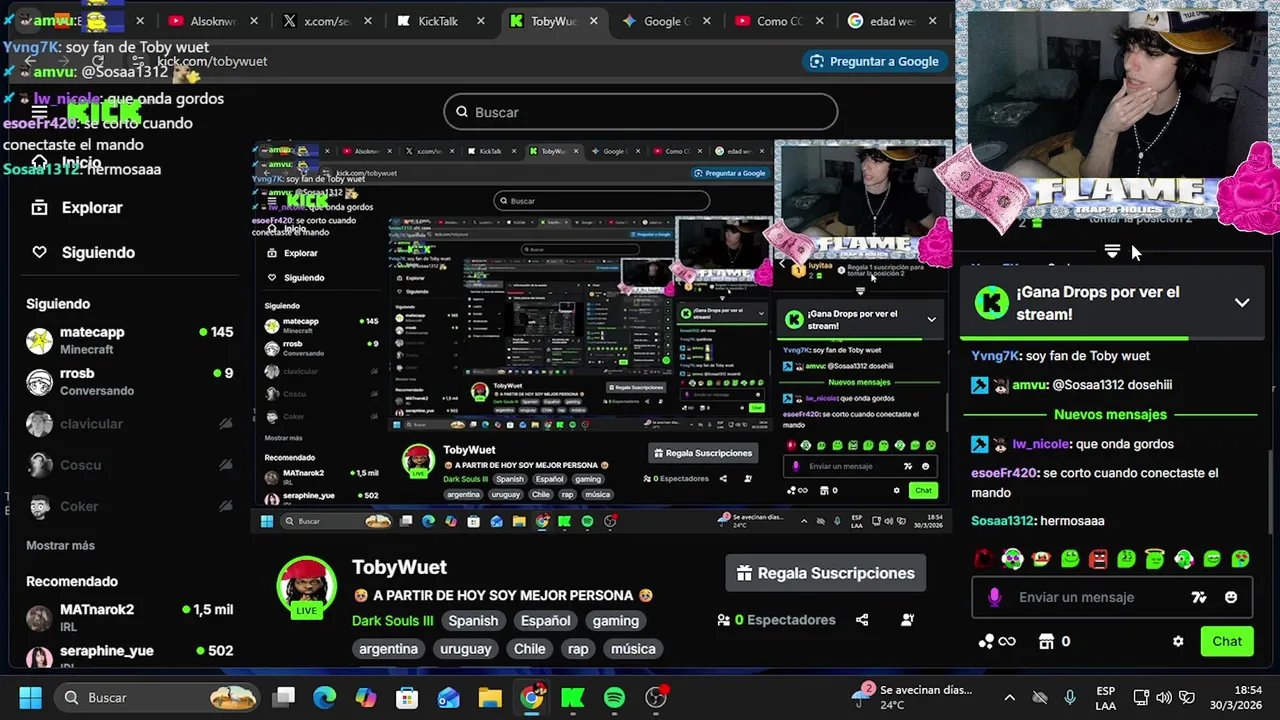Show hidden icons tray chevron

coord(1010,697)
